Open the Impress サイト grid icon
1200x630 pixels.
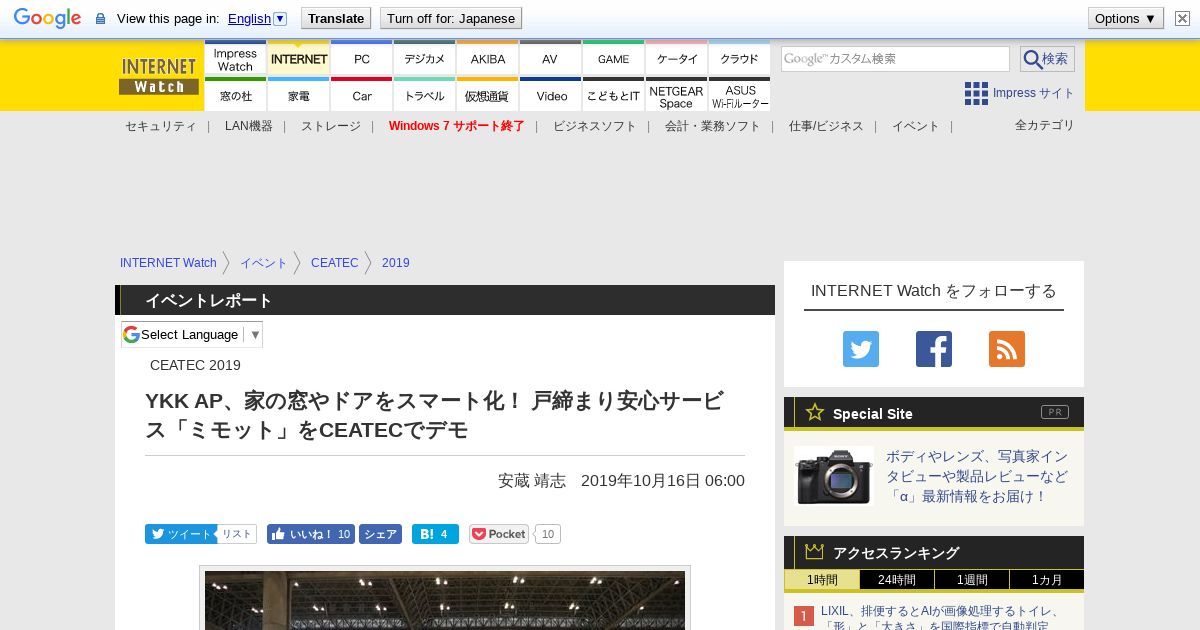(976, 93)
